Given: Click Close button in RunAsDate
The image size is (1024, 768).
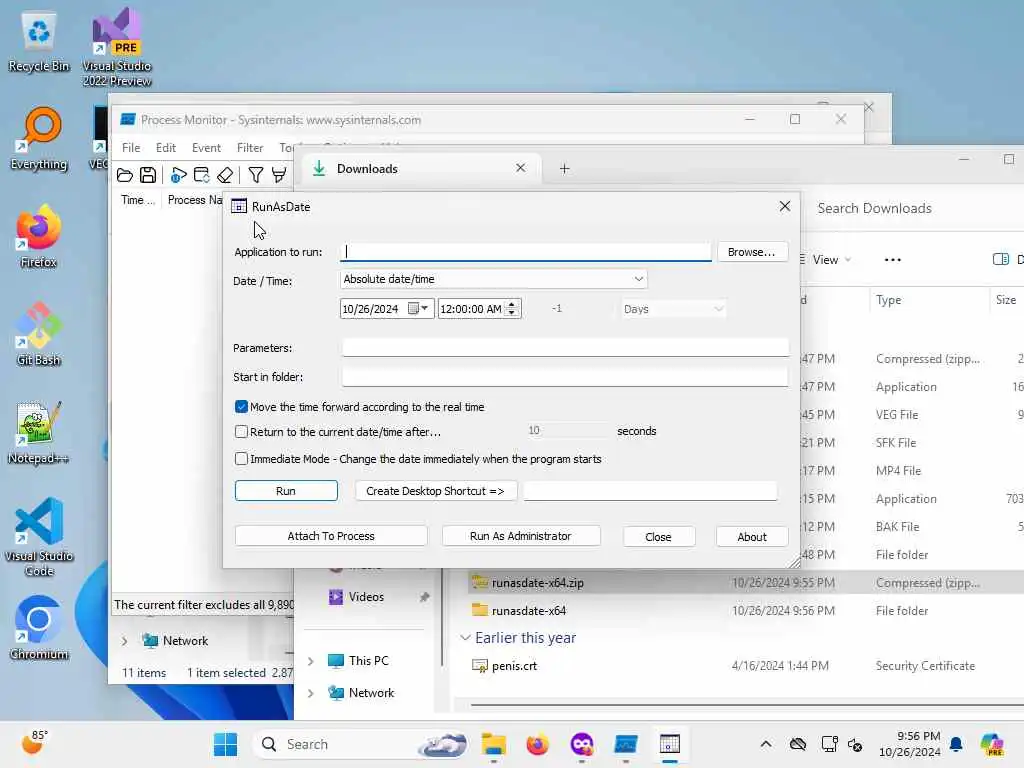Looking at the screenshot, I should (659, 537).
